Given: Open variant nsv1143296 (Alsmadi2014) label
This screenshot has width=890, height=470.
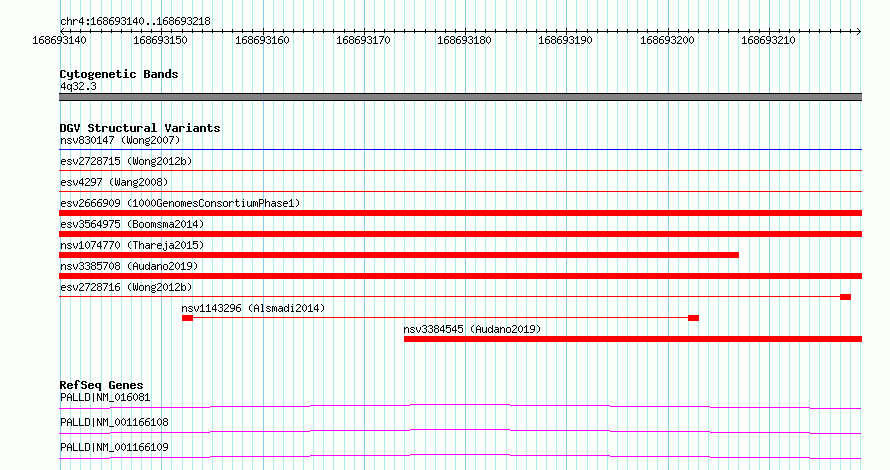Looking at the screenshot, I should 253,308.
